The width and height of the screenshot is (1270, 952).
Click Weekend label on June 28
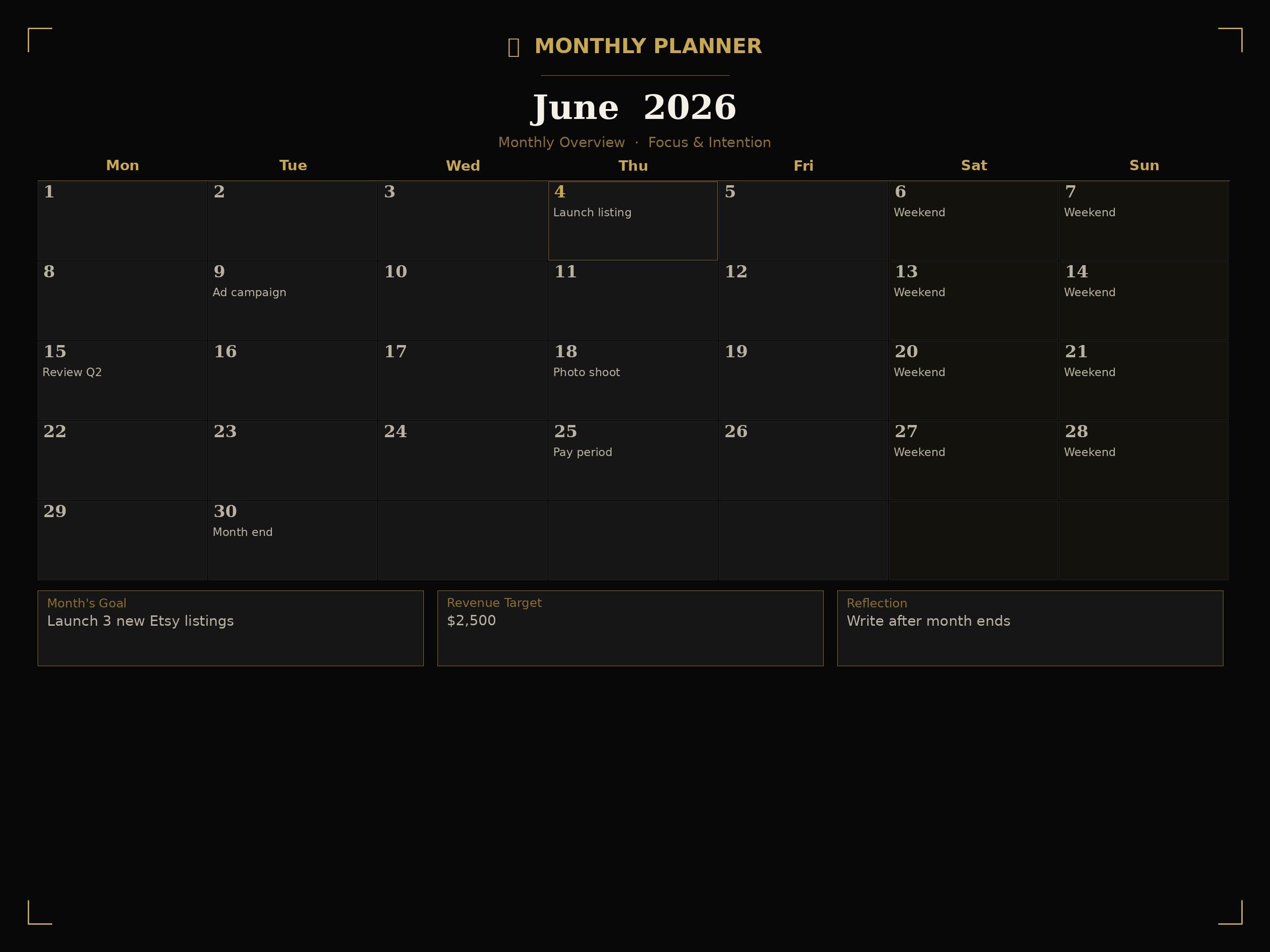tap(1090, 452)
